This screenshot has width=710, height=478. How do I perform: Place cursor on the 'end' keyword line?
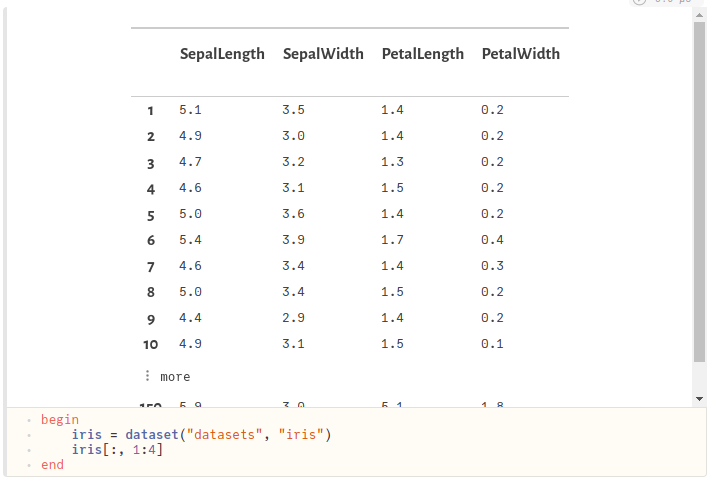52,464
